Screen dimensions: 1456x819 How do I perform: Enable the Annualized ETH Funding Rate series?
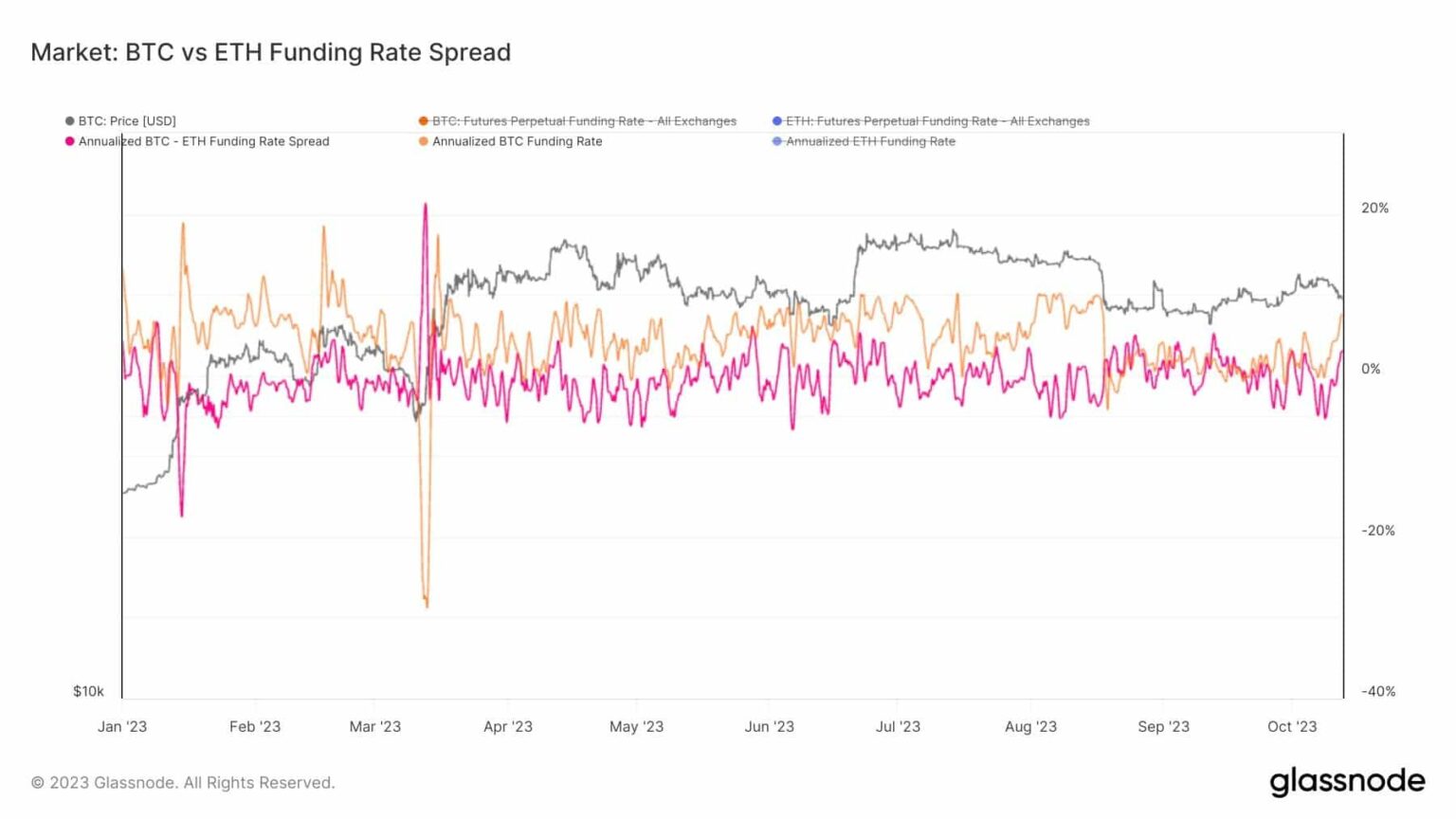click(x=870, y=141)
